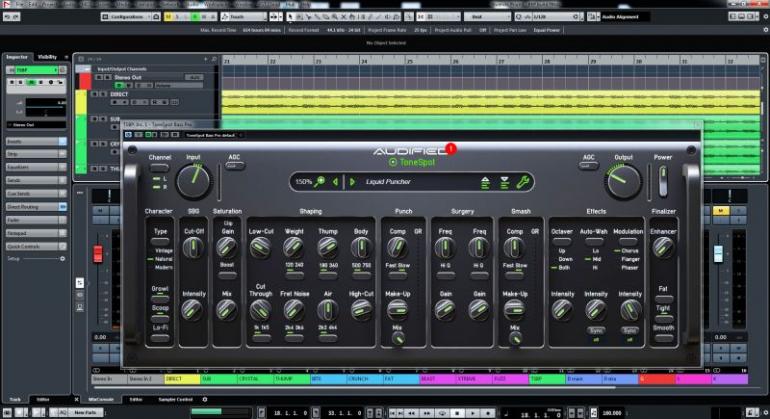Expand the Direct Routing section in Inspector

pyautogui.click(x=36, y=207)
